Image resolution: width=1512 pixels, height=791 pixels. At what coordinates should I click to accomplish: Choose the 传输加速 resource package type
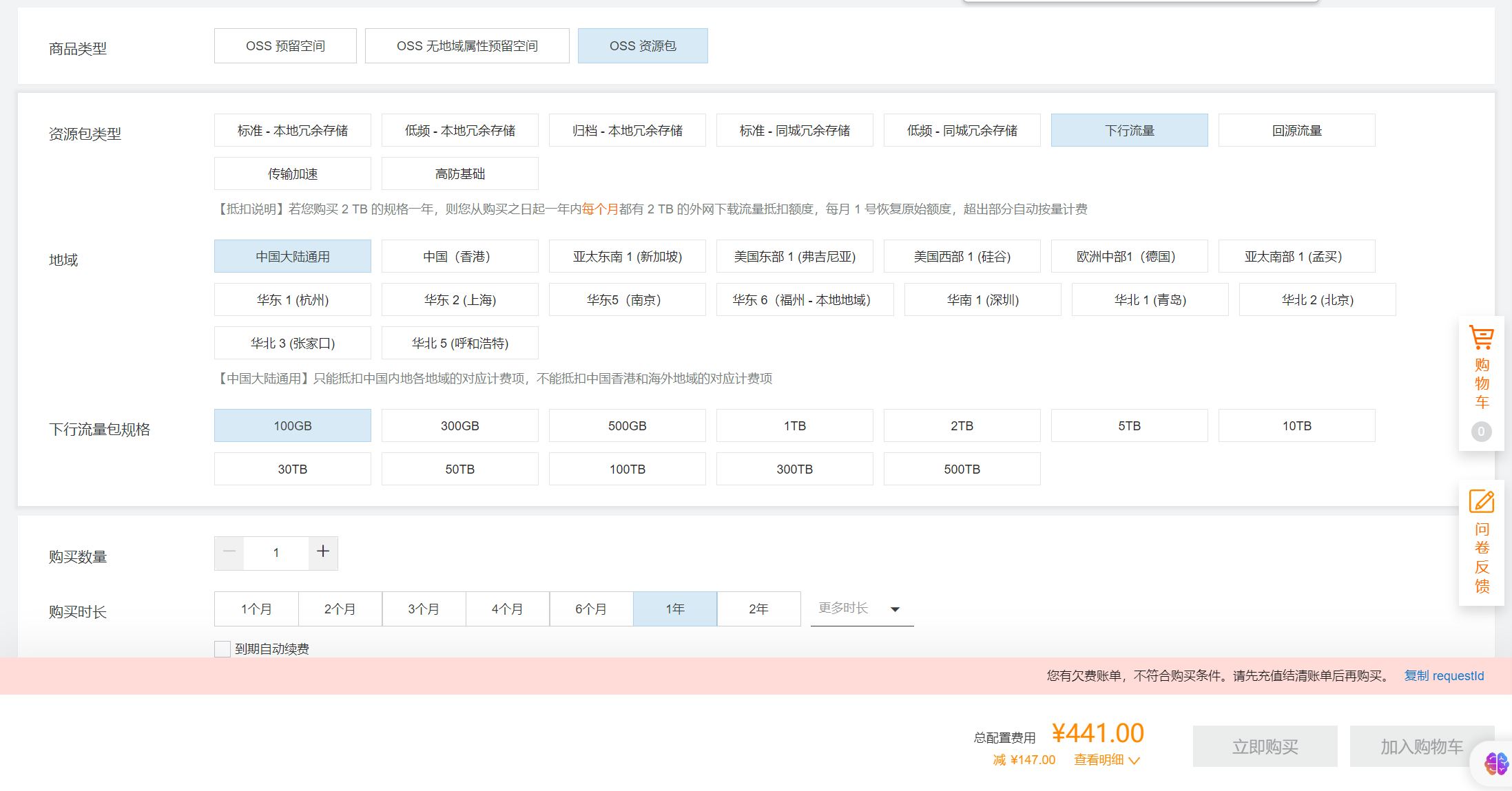coord(292,174)
